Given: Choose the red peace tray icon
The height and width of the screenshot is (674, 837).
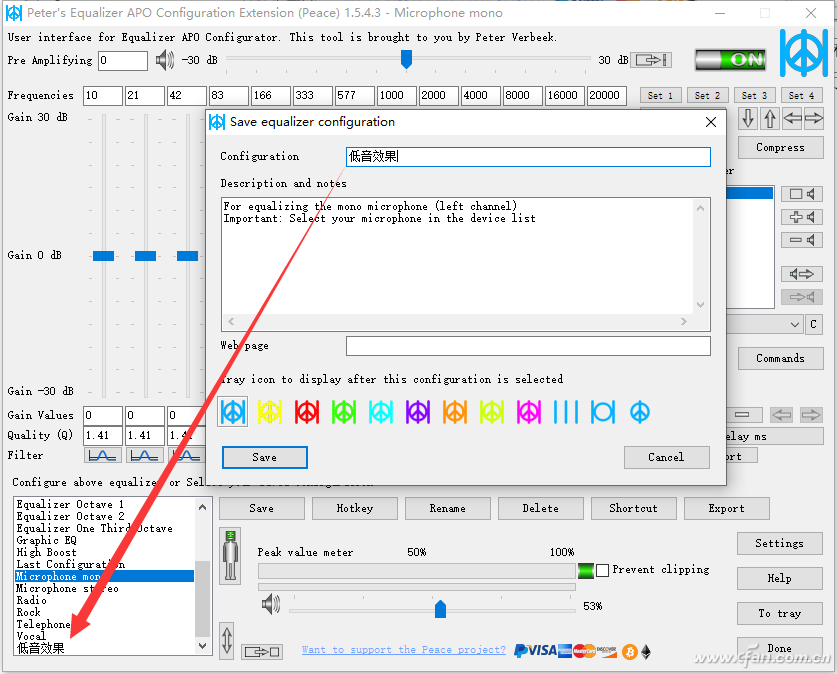Looking at the screenshot, I should pyautogui.click(x=307, y=412).
